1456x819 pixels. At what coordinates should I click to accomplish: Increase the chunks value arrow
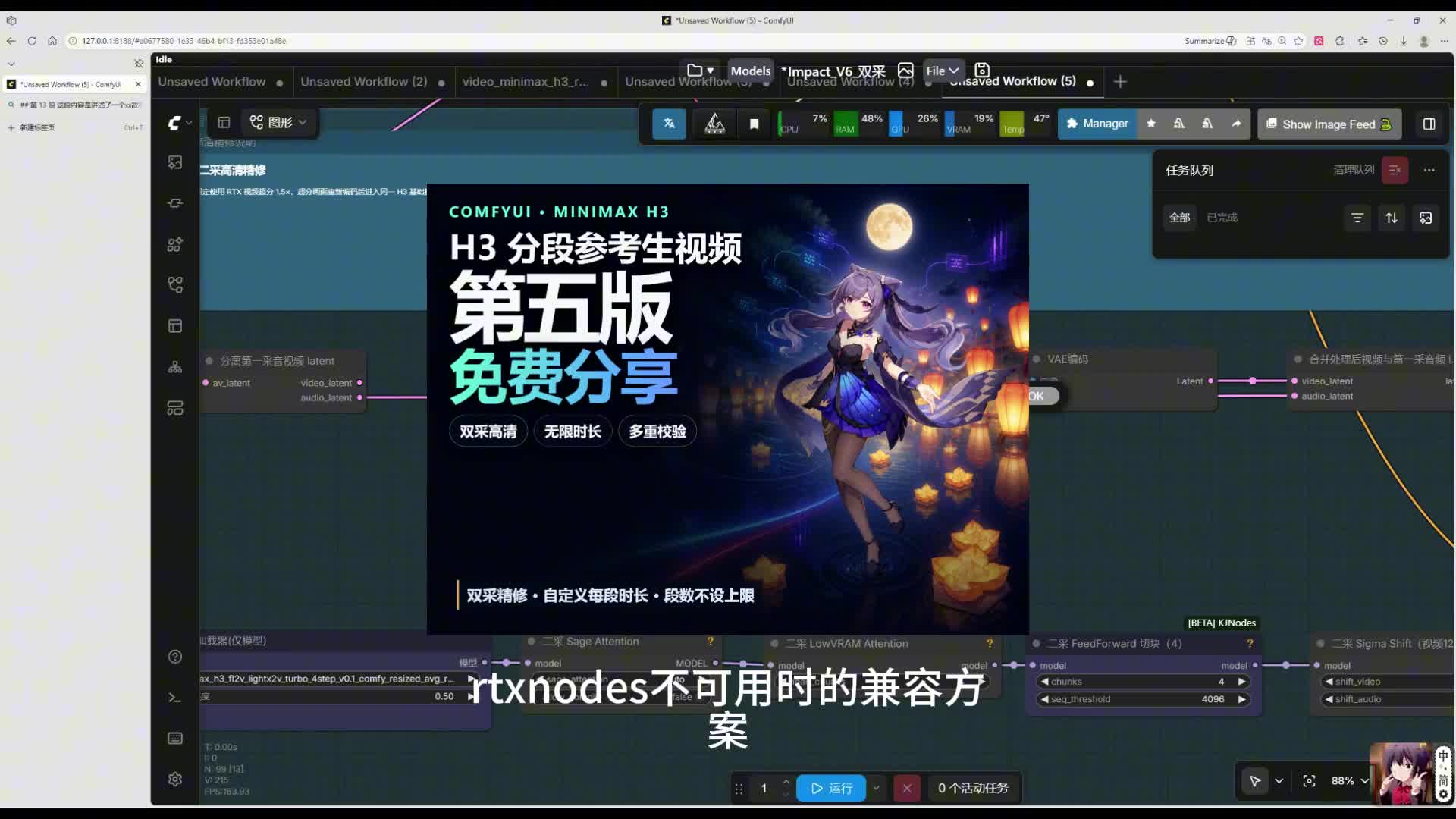pyautogui.click(x=1242, y=682)
